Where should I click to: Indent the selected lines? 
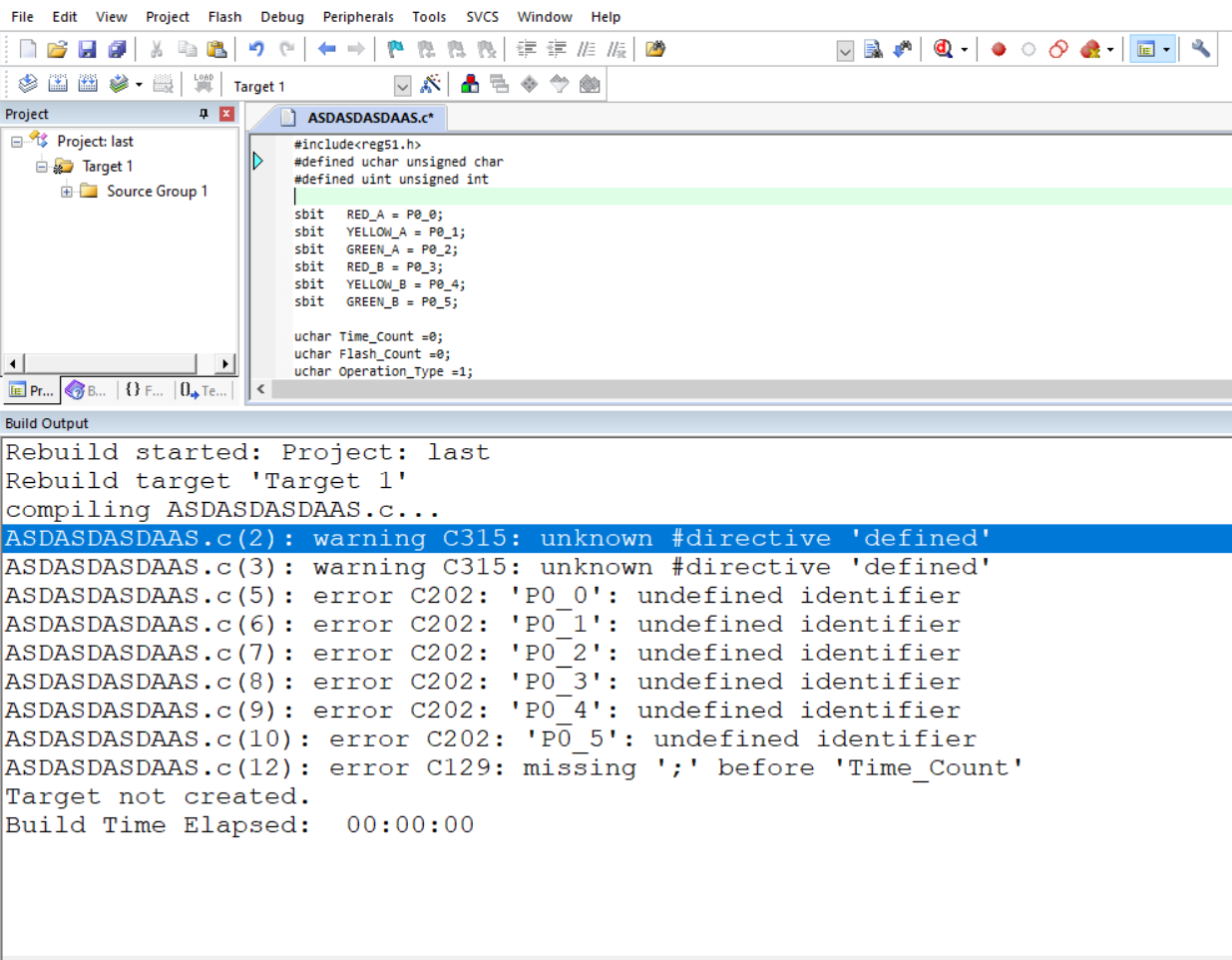tap(526, 49)
